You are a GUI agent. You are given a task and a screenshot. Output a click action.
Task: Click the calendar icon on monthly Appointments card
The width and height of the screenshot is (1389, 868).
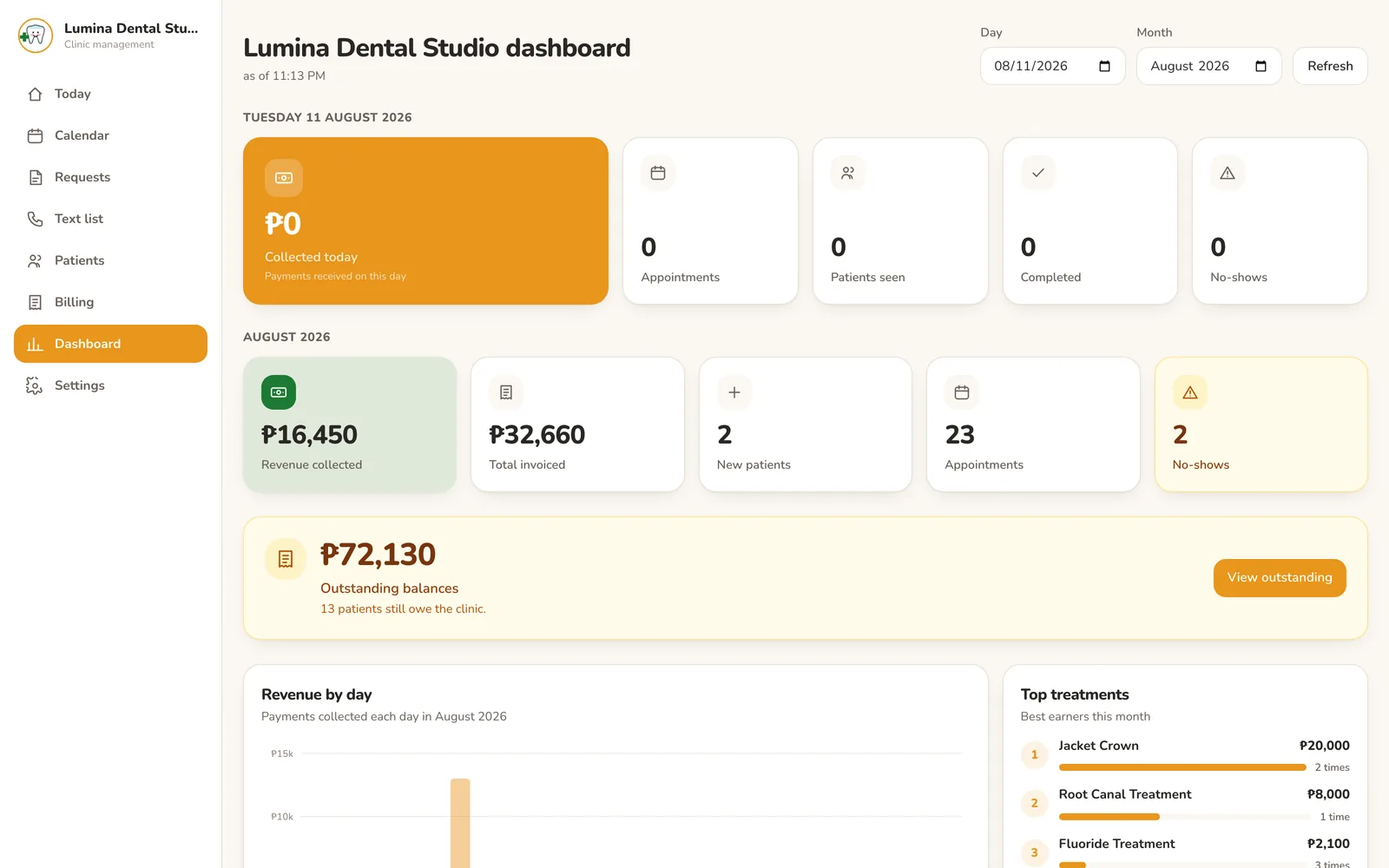tap(962, 392)
